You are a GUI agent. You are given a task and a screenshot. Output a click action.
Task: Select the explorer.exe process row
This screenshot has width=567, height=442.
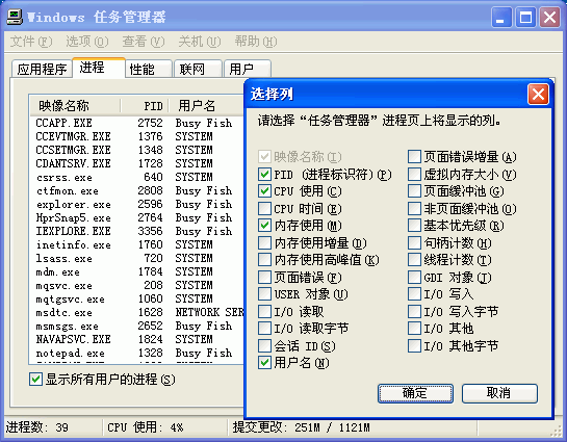pos(137,204)
